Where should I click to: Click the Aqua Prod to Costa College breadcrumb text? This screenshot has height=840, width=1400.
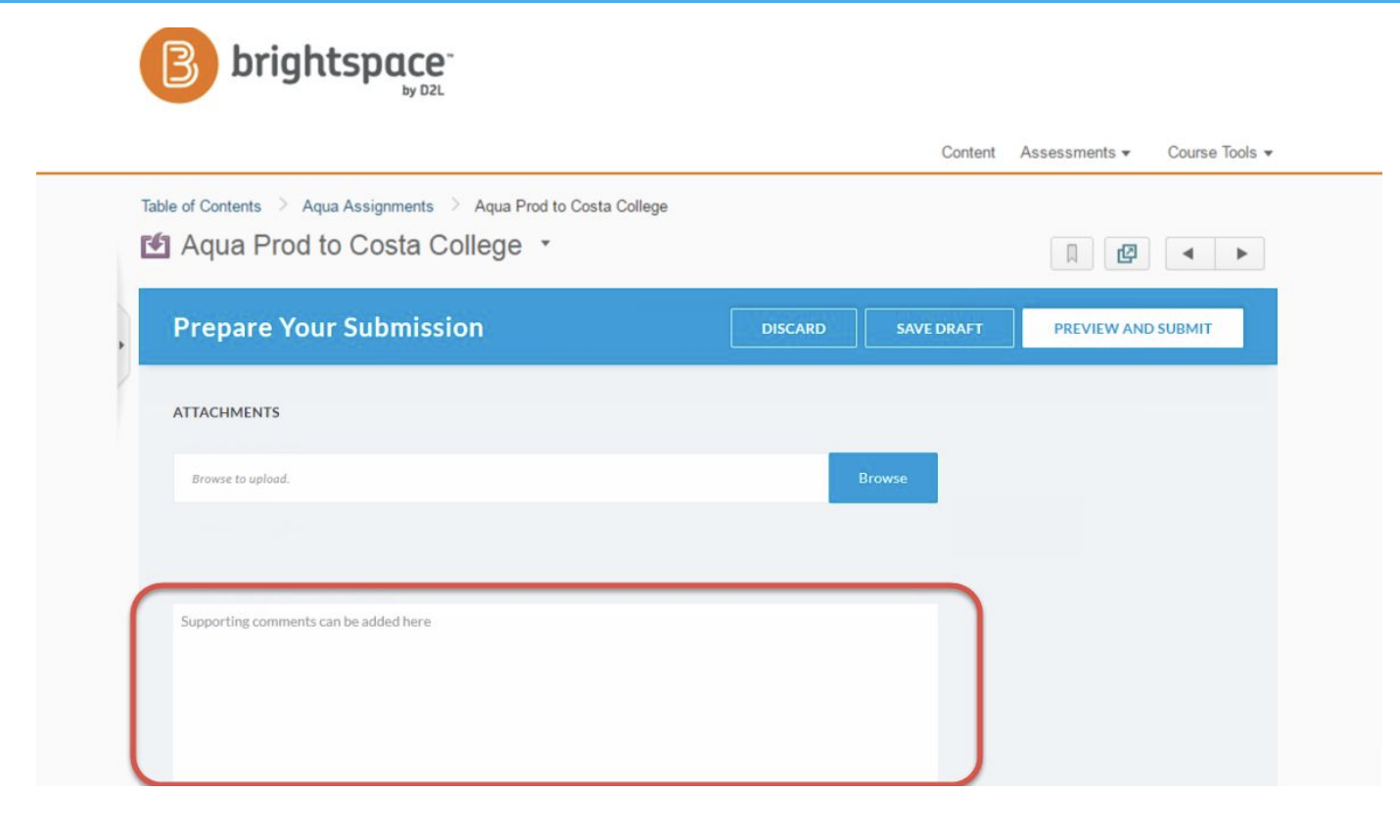pyautogui.click(x=571, y=207)
